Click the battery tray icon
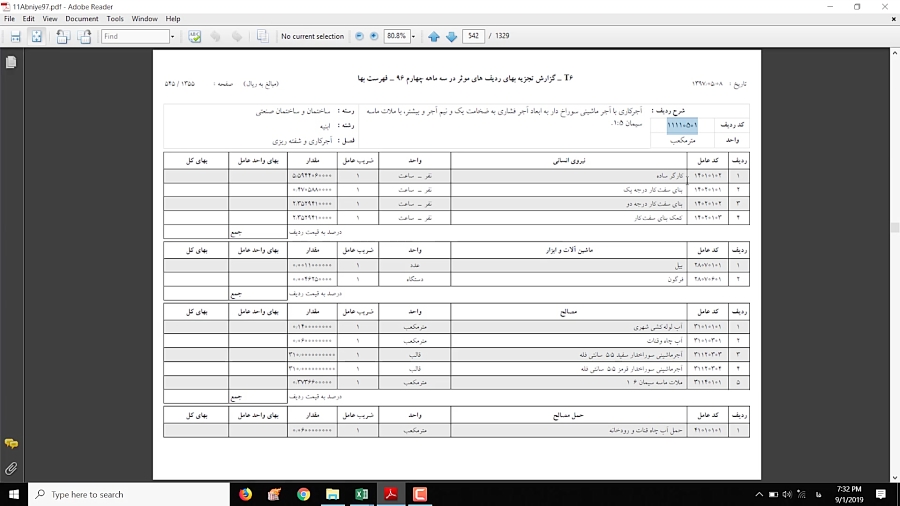 (x=773, y=494)
